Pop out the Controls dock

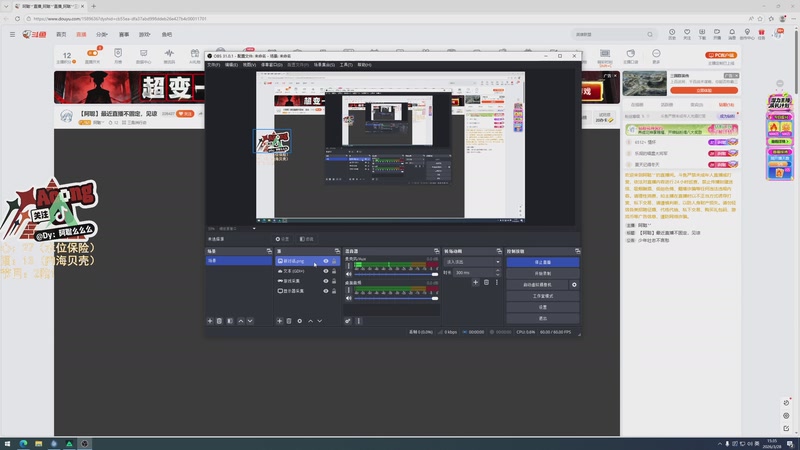click(x=577, y=251)
